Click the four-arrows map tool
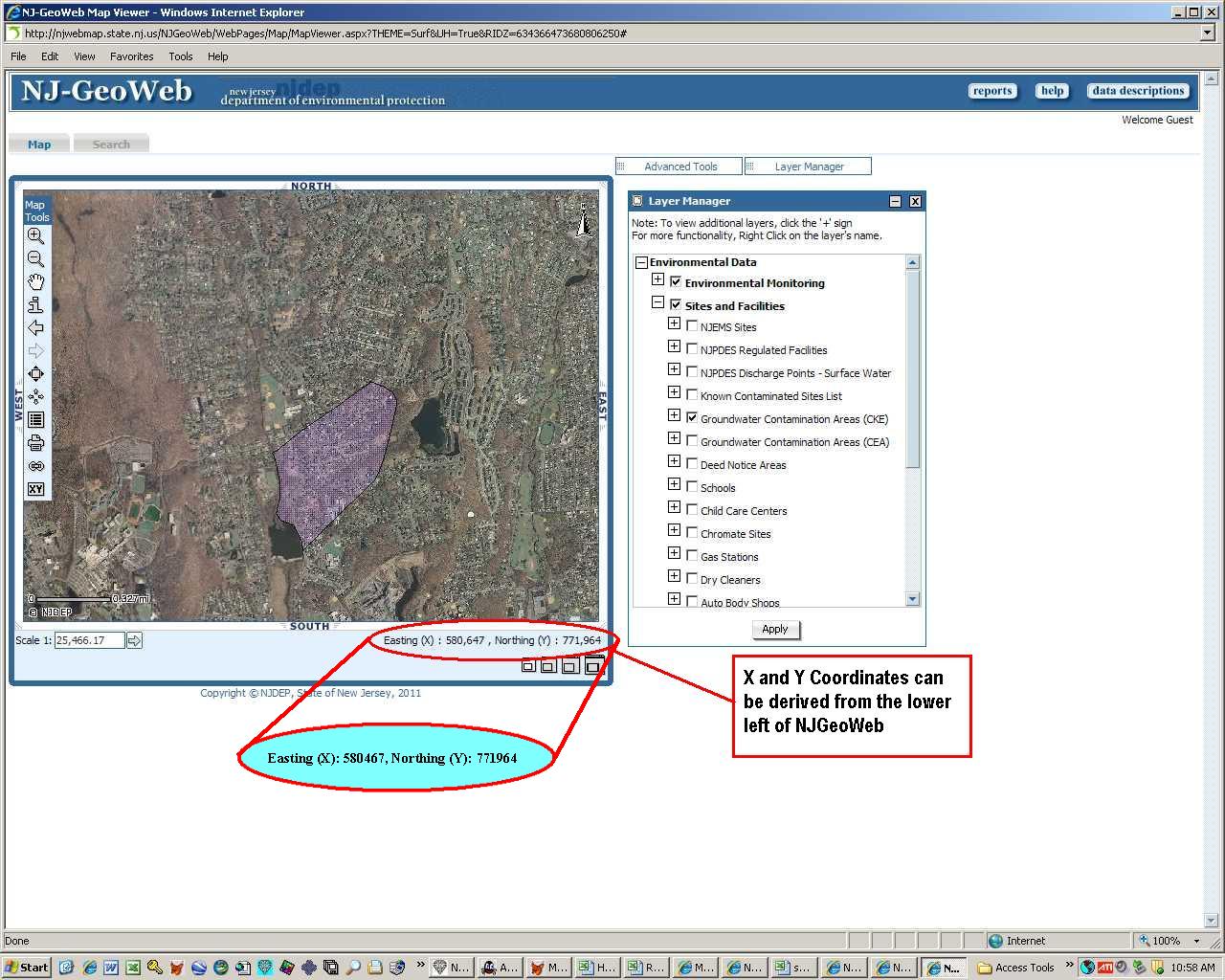The height and width of the screenshot is (980, 1225). coord(35,397)
